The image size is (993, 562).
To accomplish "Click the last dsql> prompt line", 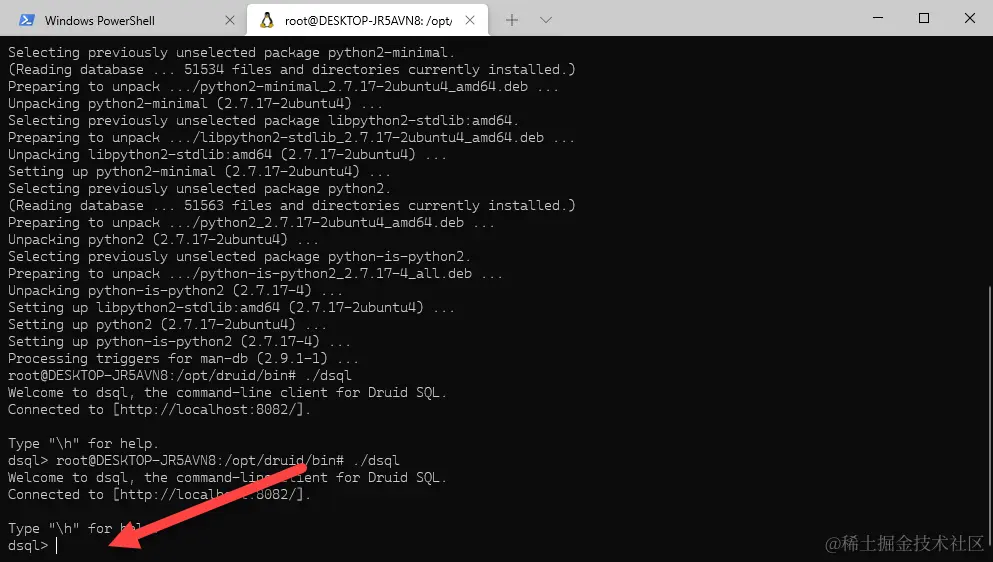I will coord(33,546).
